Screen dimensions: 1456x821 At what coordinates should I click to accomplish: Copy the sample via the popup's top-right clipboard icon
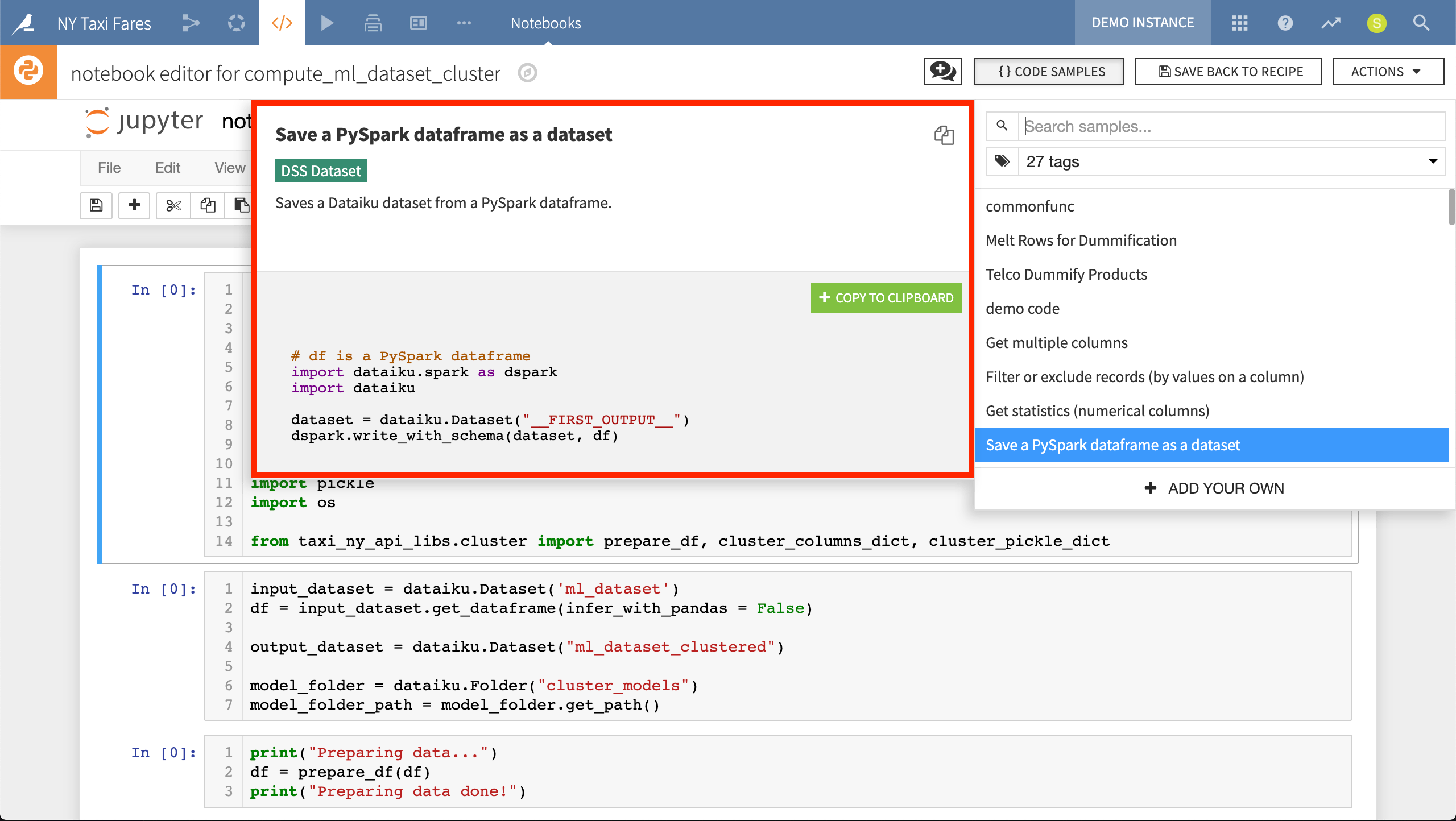point(944,135)
